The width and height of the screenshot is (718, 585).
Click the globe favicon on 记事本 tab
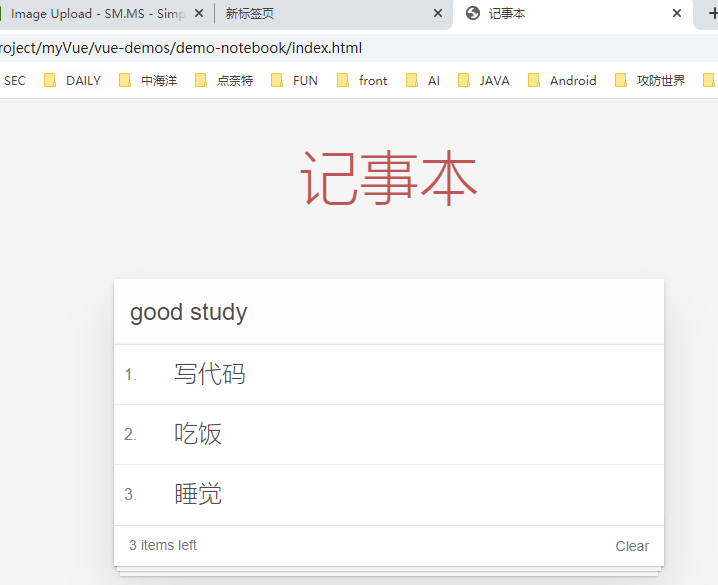pyautogui.click(x=473, y=14)
